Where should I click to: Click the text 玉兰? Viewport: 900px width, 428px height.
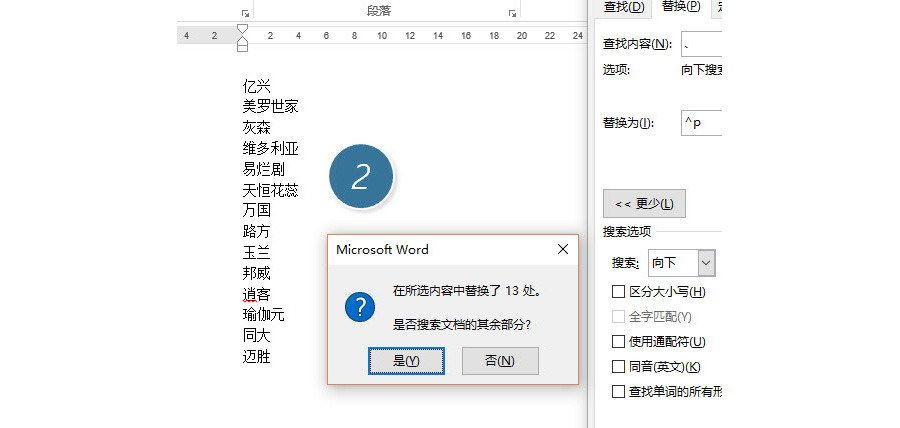coord(257,252)
